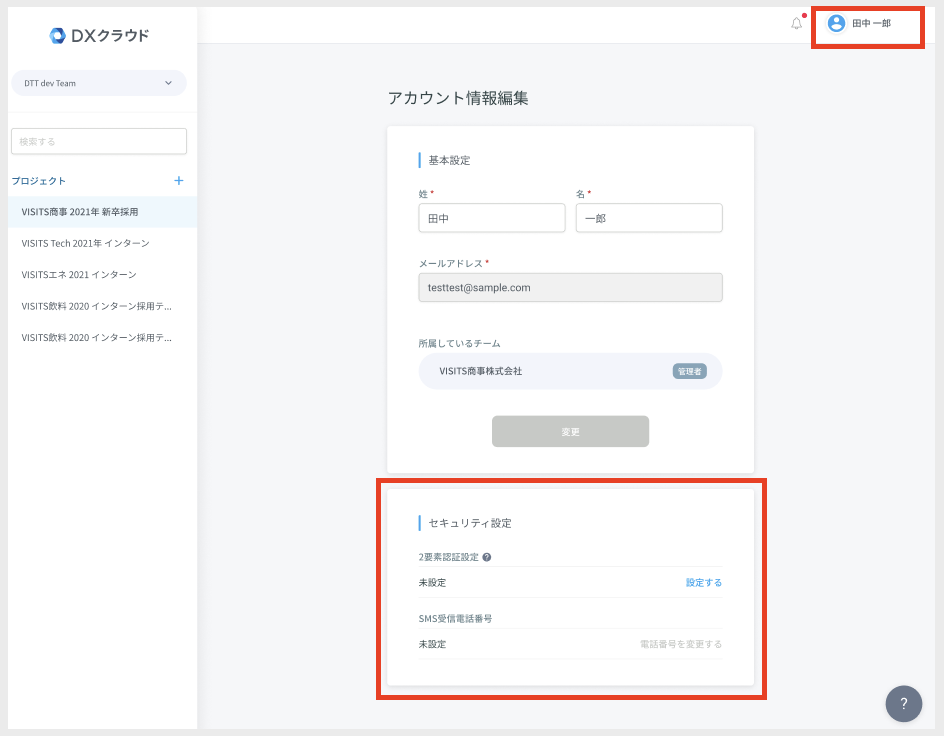Image resolution: width=944 pixels, height=736 pixels.
Task: Click the user avatar icon beside 田中 一郎
Action: [x=836, y=23]
